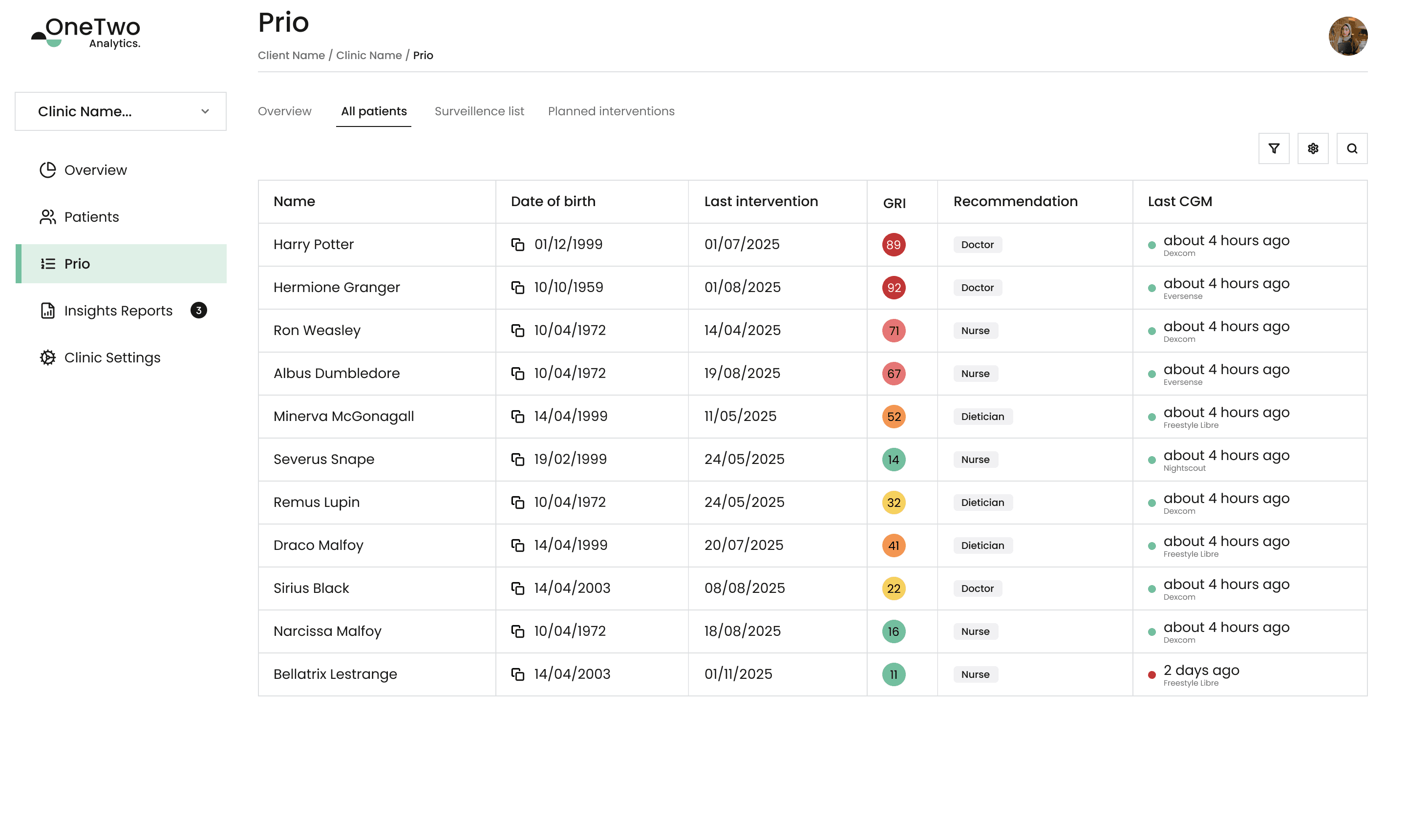1407x840 pixels.
Task: Click the search magnifier button
Action: click(x=1351, y=148)
